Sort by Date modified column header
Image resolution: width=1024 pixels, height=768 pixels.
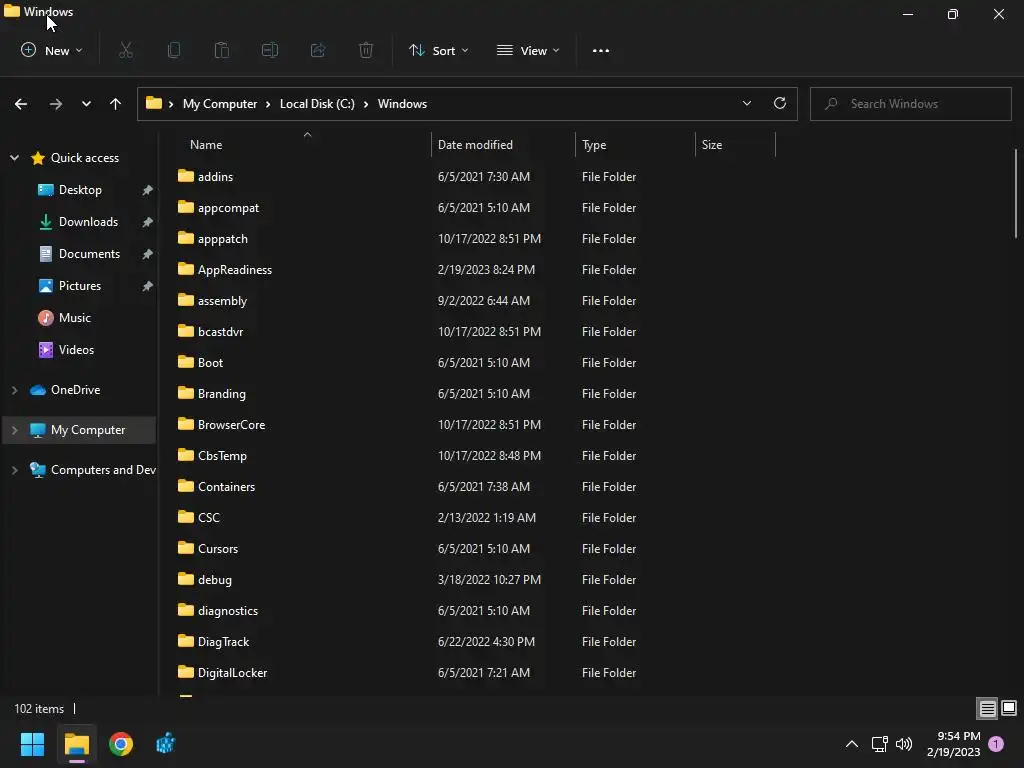click(x=504, y=145)
